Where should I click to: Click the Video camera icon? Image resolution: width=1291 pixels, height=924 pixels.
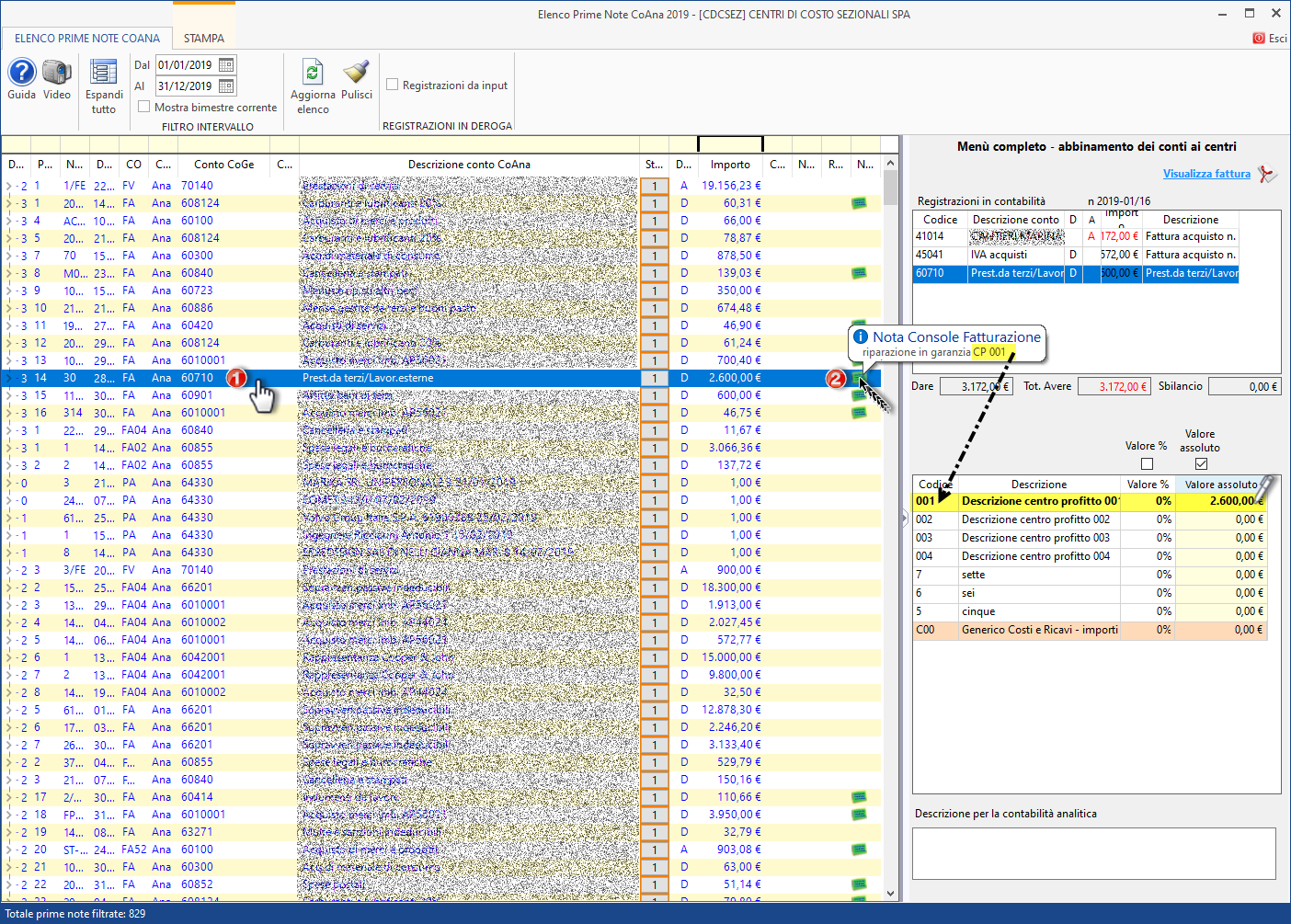point(57,72)
